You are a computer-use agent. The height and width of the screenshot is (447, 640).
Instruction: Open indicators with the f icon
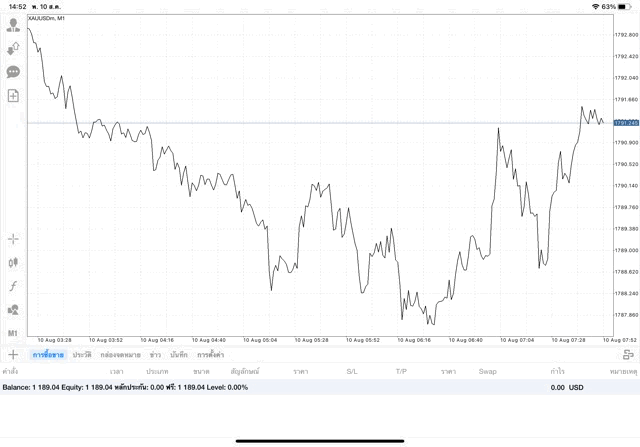pyautogui.click(x=13, y=286)
